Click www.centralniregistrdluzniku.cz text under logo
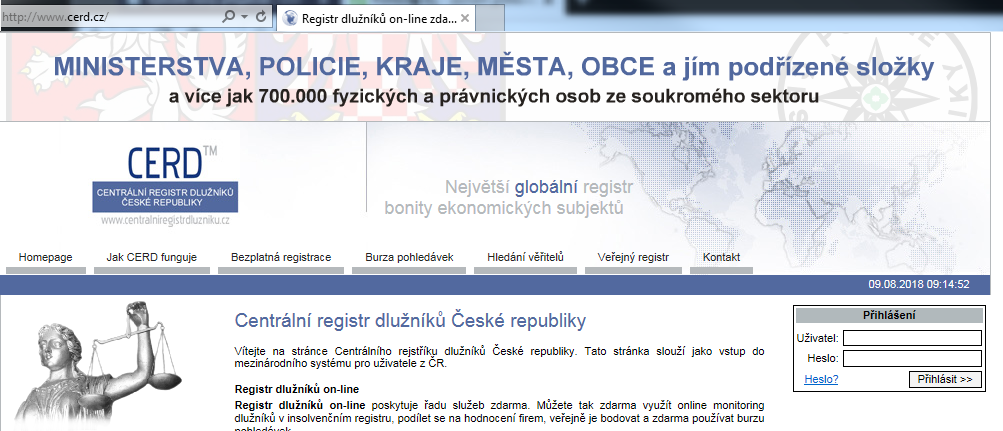This screenshot has width=1003, height=431. coord(165,220)
